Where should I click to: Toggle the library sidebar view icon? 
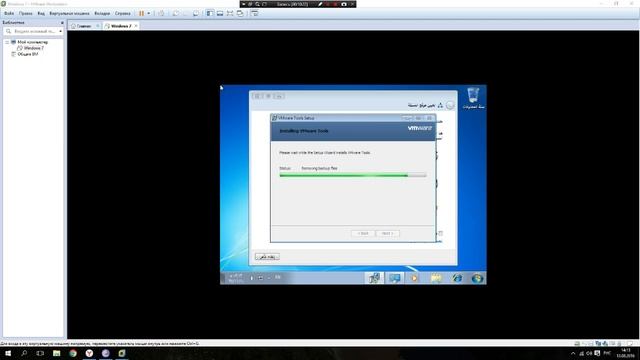[x=210, y=13]
